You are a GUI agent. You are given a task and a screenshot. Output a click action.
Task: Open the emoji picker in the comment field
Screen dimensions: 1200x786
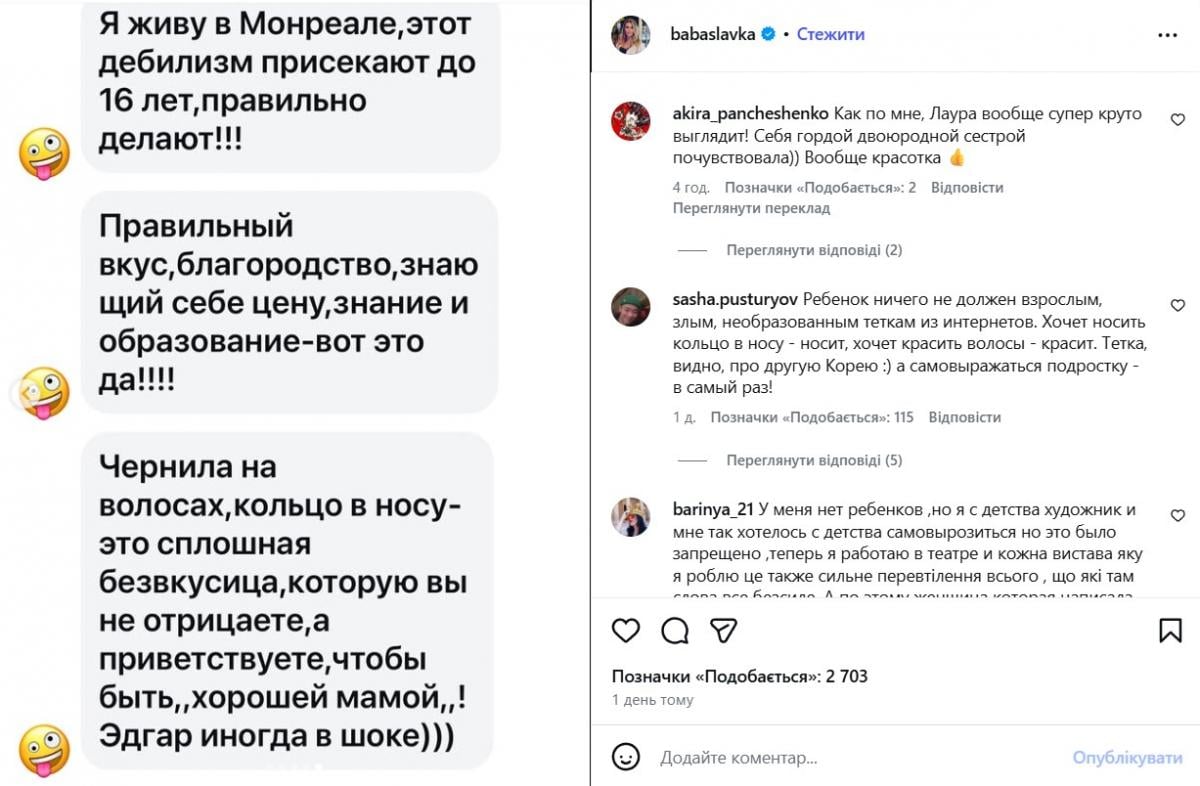(x=629, y=758)
